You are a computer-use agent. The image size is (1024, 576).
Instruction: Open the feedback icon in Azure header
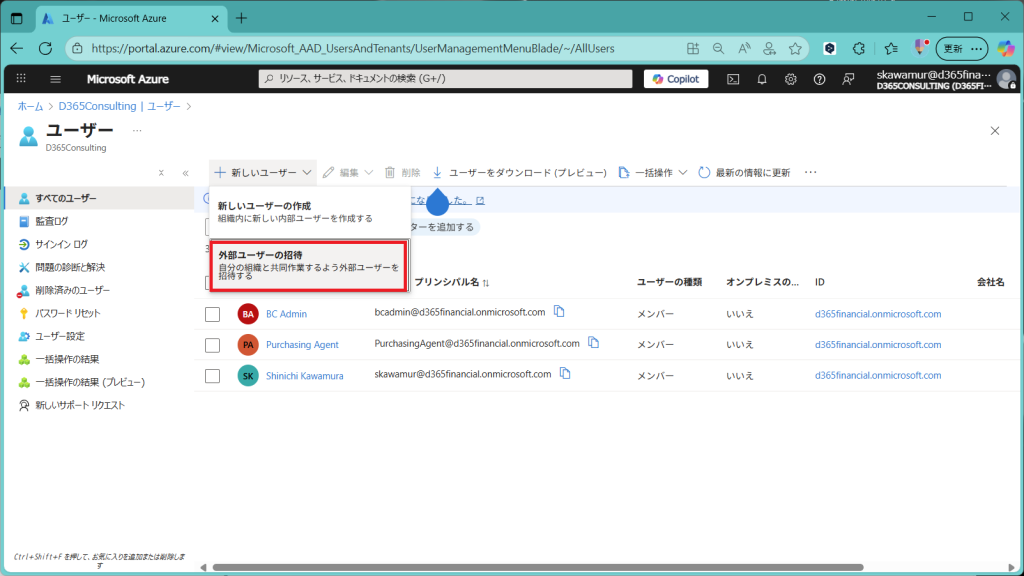[x=849, y=79]
